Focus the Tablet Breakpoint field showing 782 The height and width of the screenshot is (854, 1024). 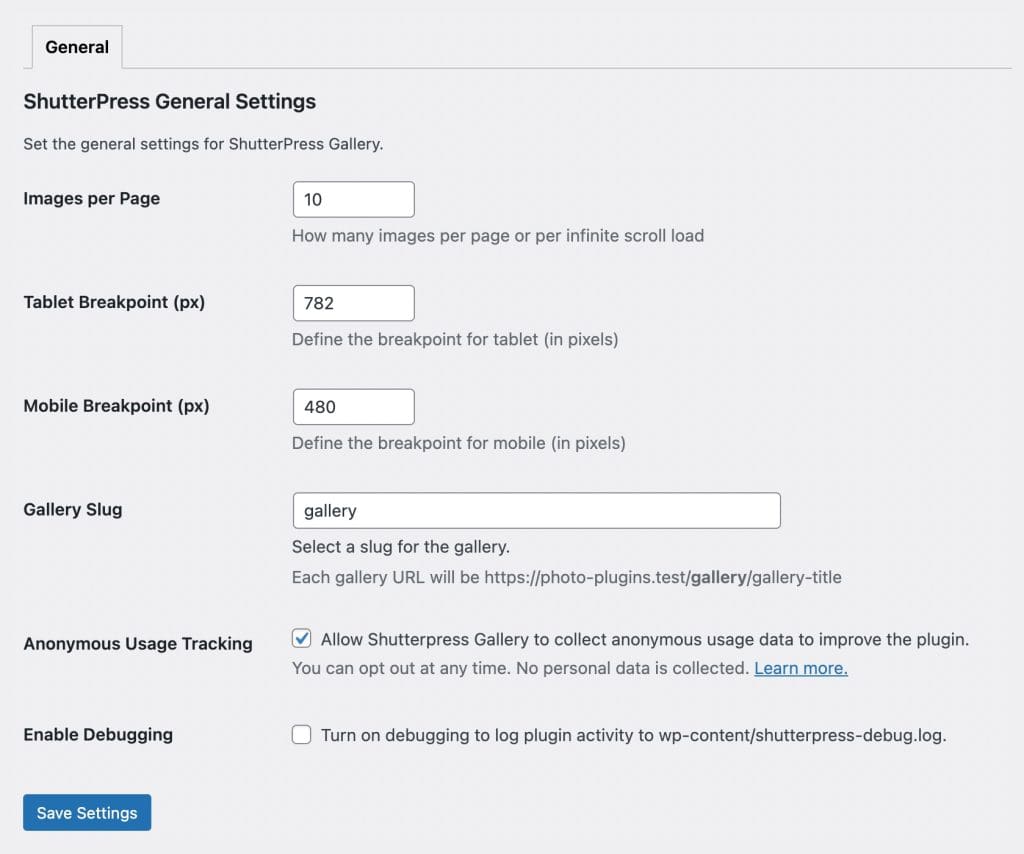353,303
